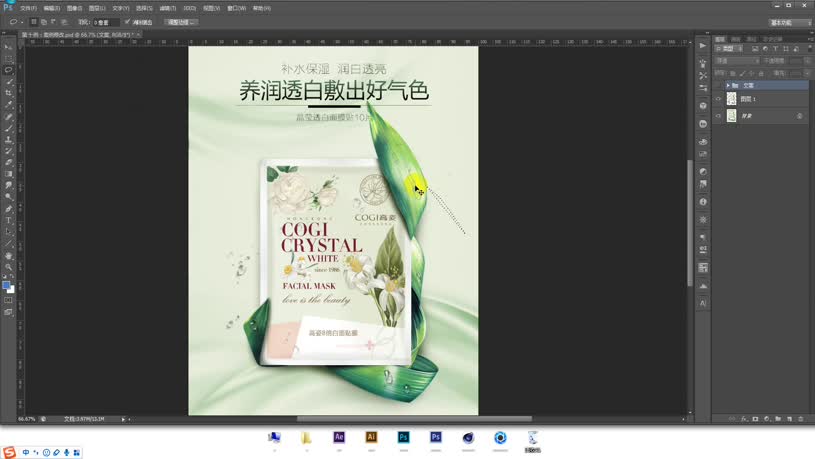
Task: Hide the background layer eye icon
Action: tap(718, 116)
